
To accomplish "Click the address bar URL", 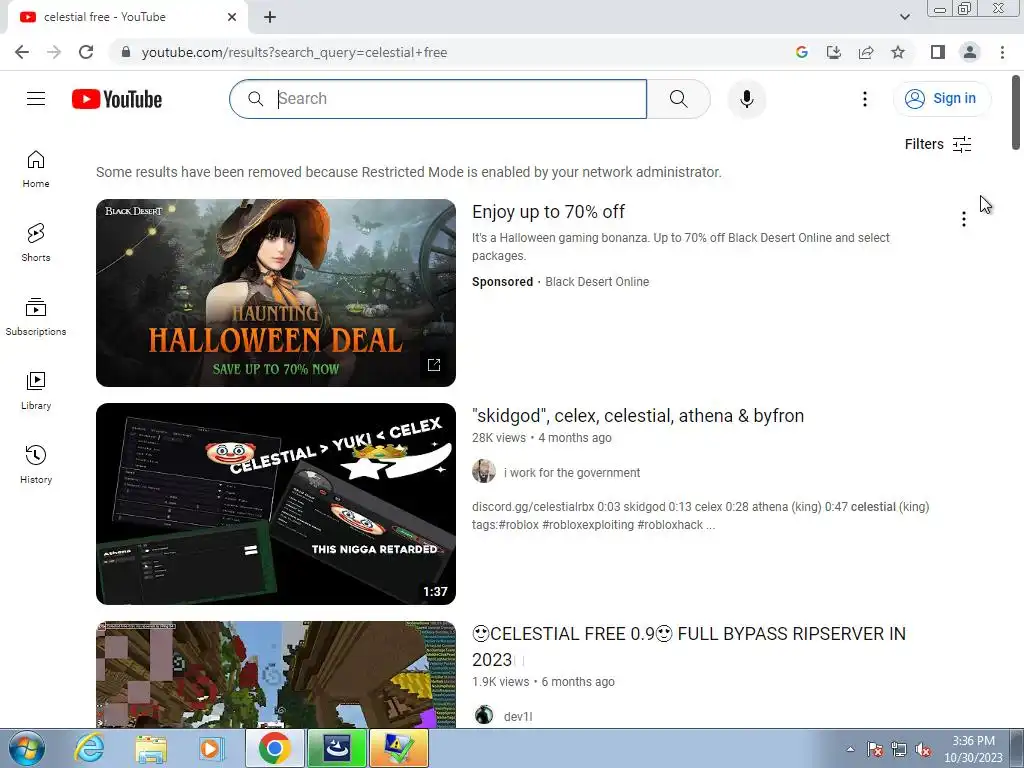I will pyautogui.click(x=294, y=52).
